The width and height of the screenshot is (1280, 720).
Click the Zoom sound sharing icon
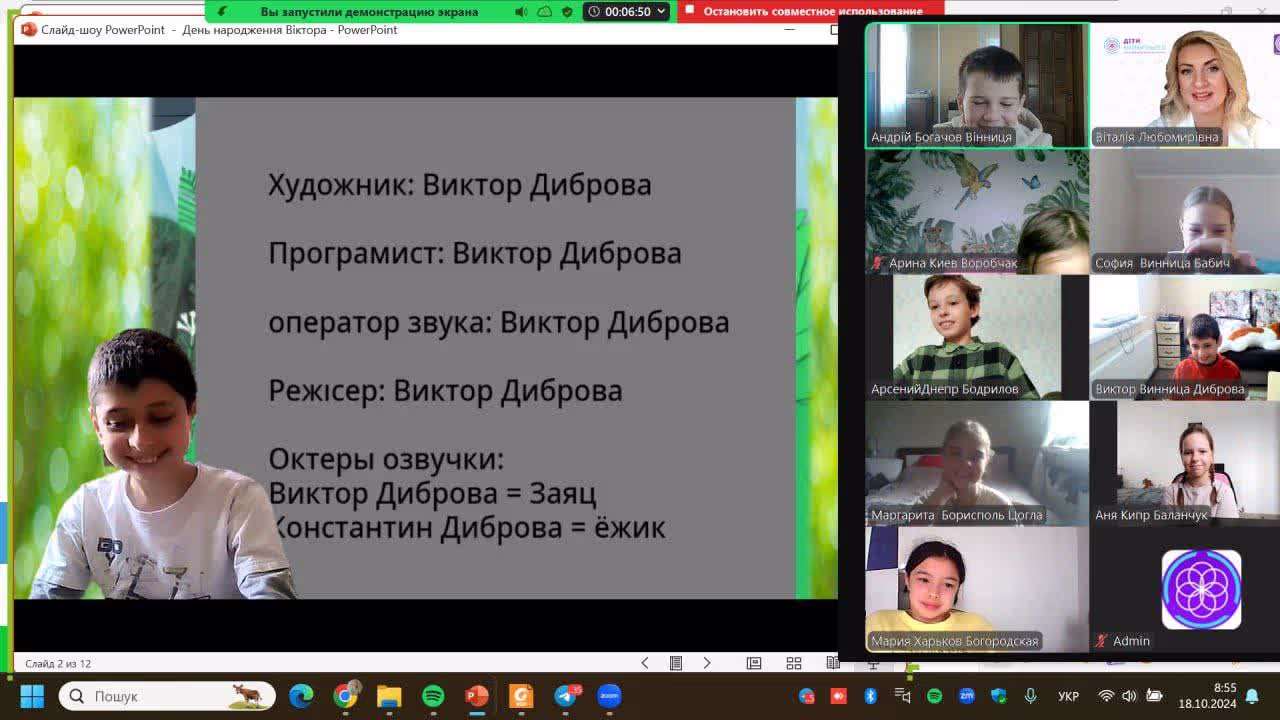tap(521, 12)
